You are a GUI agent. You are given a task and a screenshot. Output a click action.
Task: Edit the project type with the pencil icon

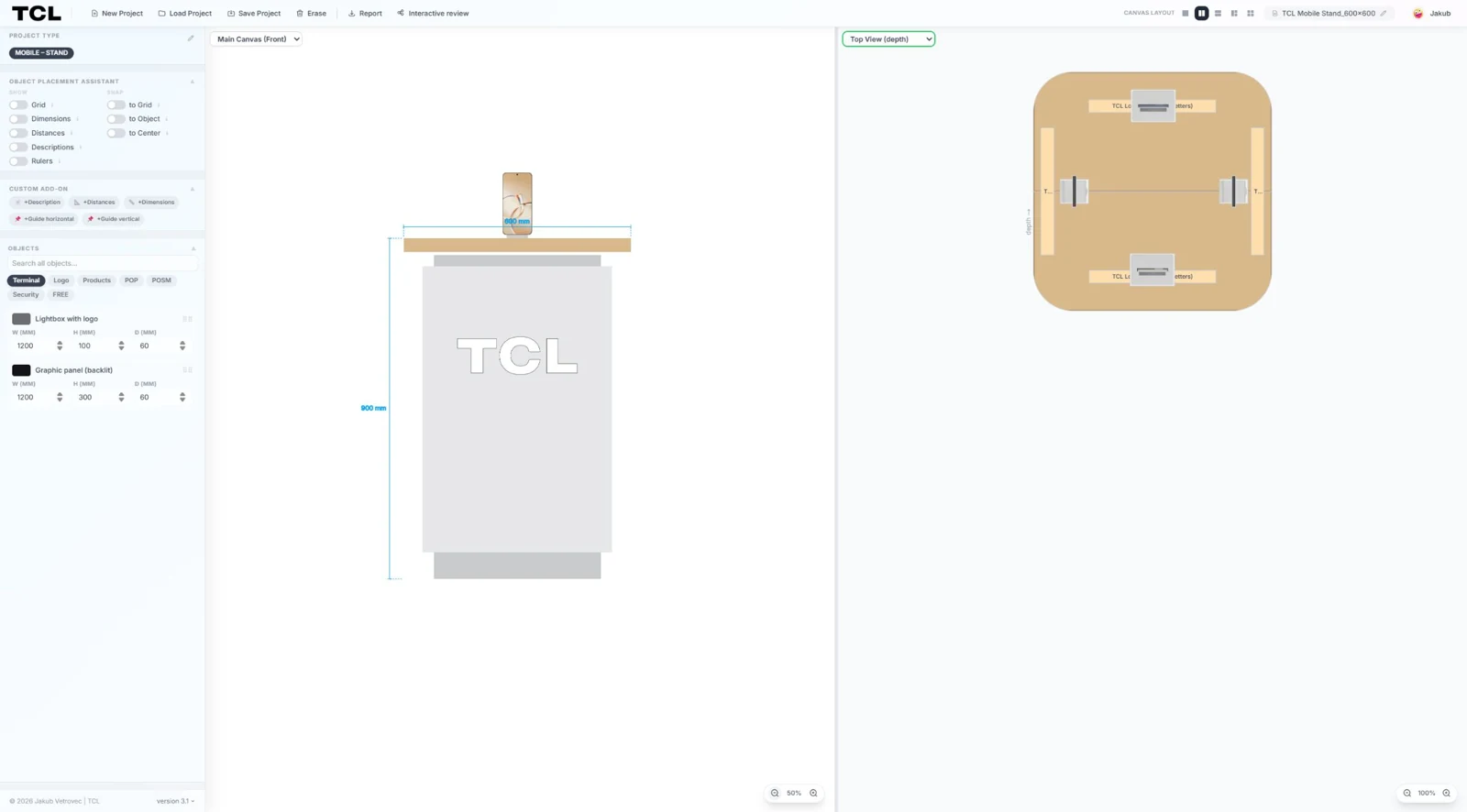(x=191, y=38)
